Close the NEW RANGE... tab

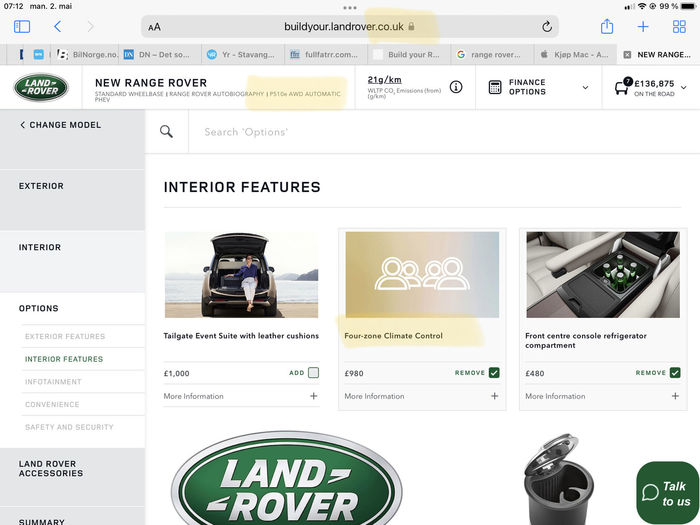click(x=627, y=54)
